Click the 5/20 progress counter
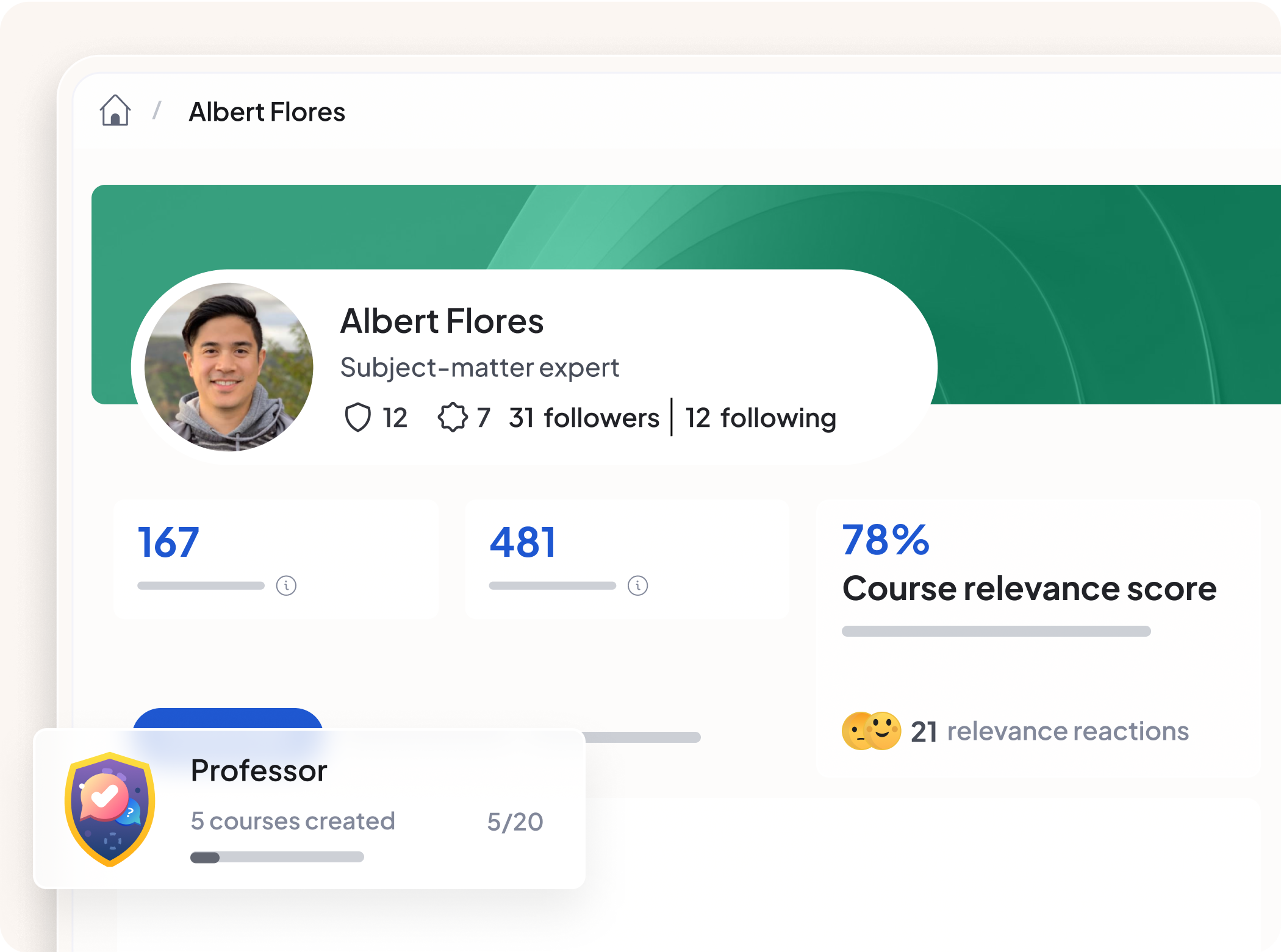This screenshot has height=952, width=1281. (515, 822)
